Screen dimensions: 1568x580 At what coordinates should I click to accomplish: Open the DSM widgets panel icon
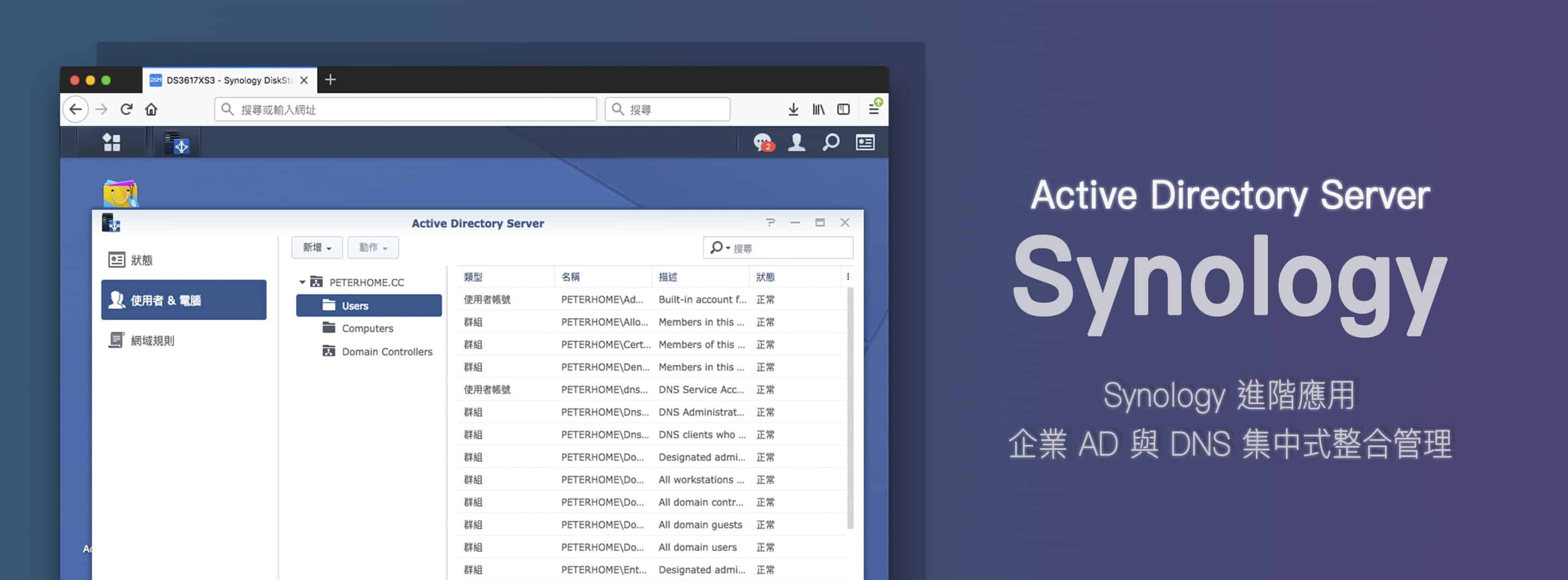click(x=865, y=143)
